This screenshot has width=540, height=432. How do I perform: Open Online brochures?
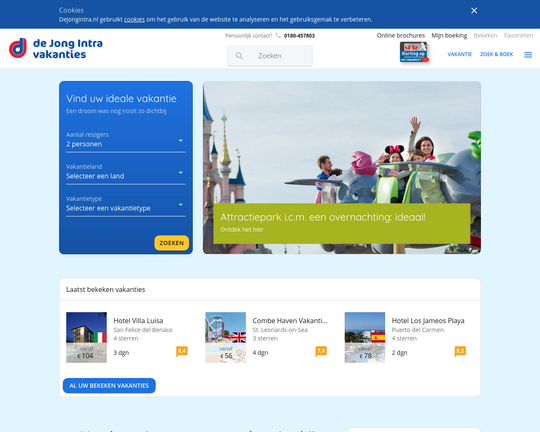[401, 35]
